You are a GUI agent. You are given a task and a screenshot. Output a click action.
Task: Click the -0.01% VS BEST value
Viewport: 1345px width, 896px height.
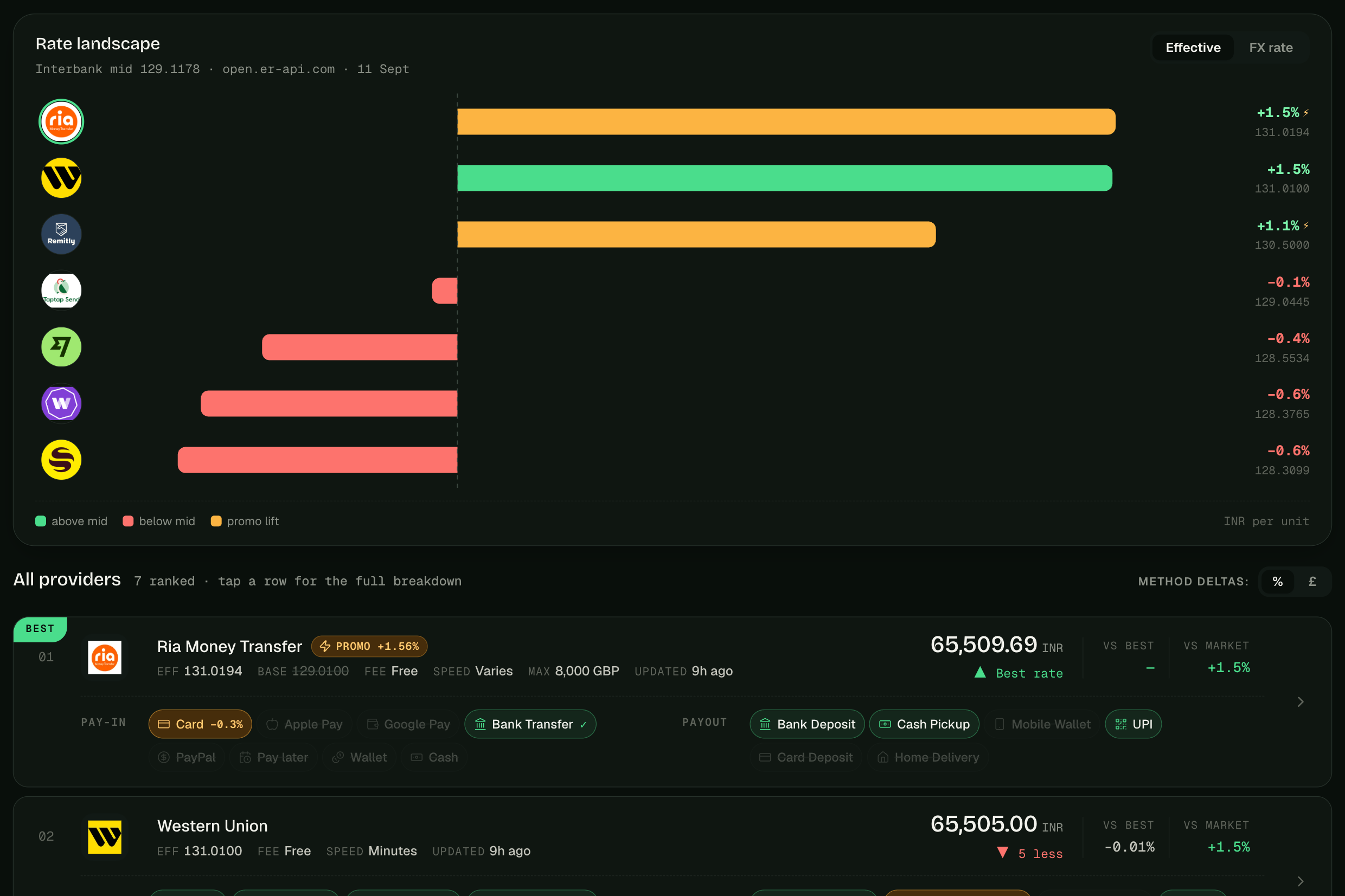(1129, 847)
